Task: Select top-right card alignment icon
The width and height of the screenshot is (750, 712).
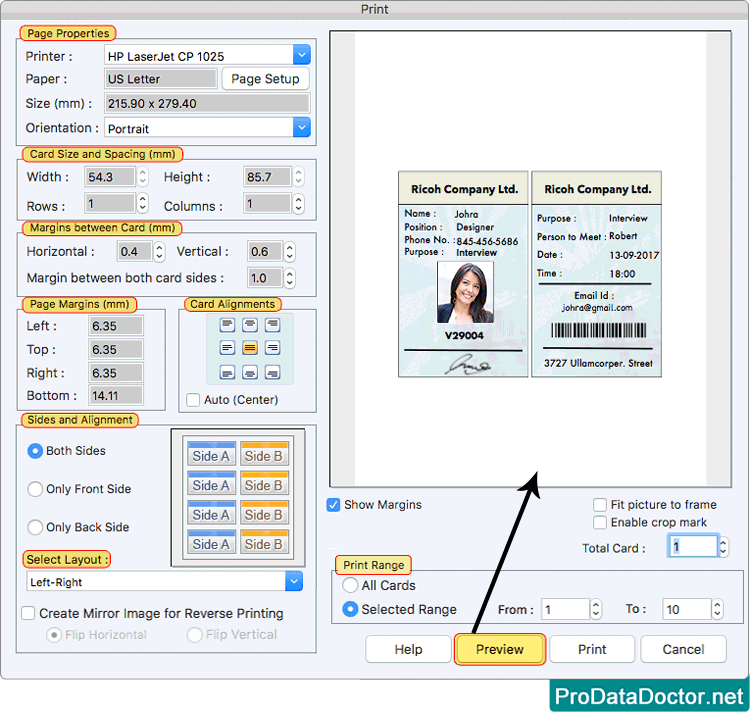Action: 273,325
